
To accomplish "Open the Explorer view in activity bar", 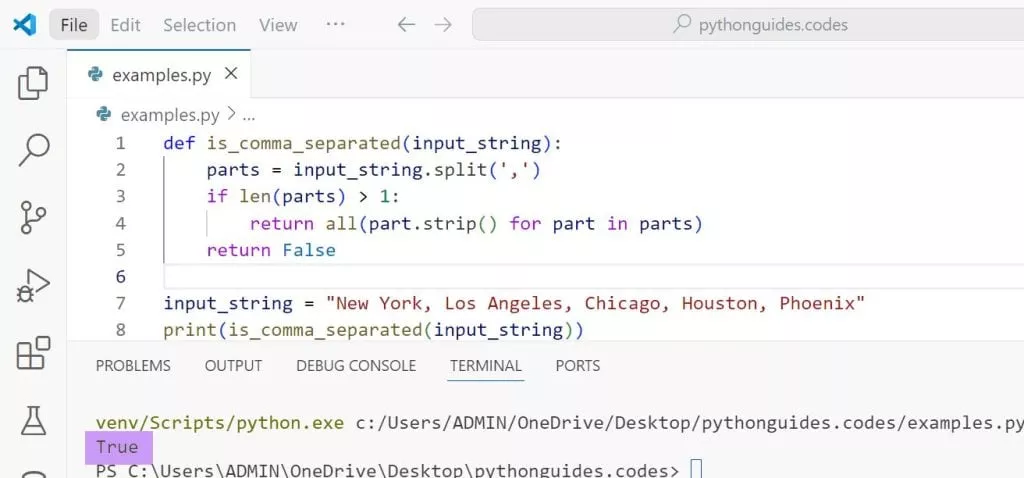I will click(x=33, y=83).
